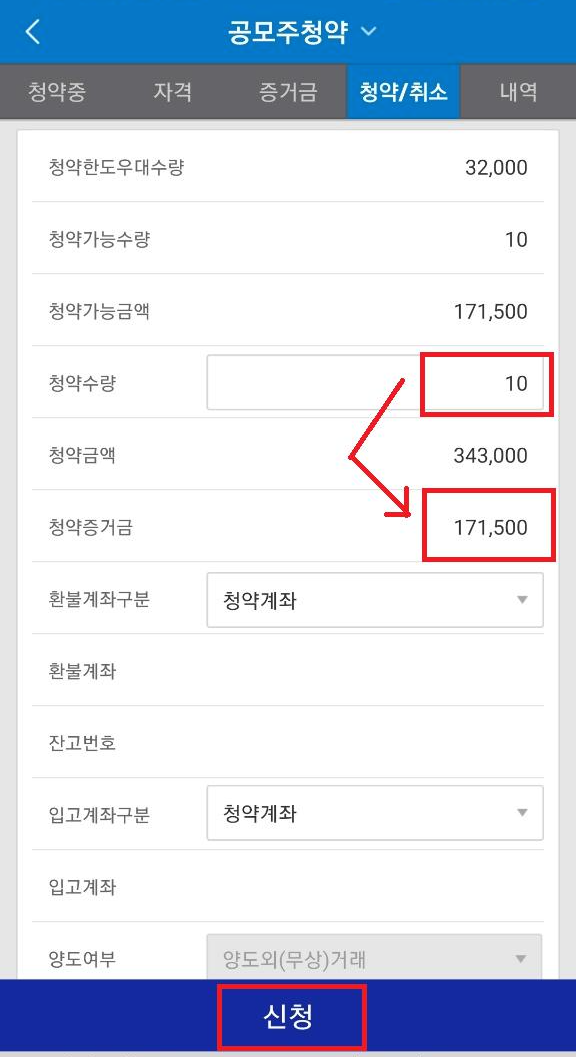
Task: Open the 환불계좌구분 selector showing 청약계좌
Action: tap(374, 600)
